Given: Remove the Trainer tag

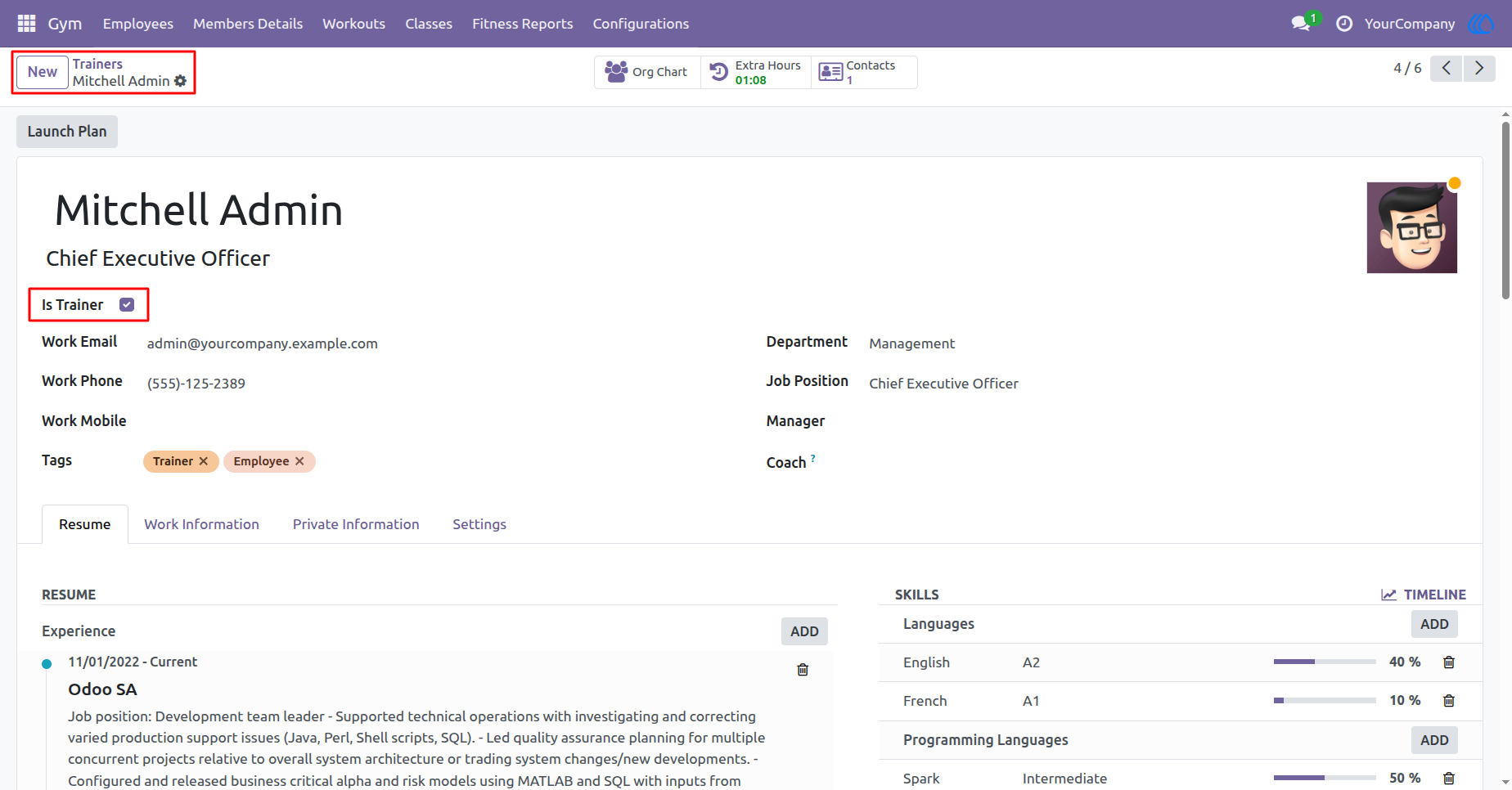Looking at the screenshot, I should point(204,461).
